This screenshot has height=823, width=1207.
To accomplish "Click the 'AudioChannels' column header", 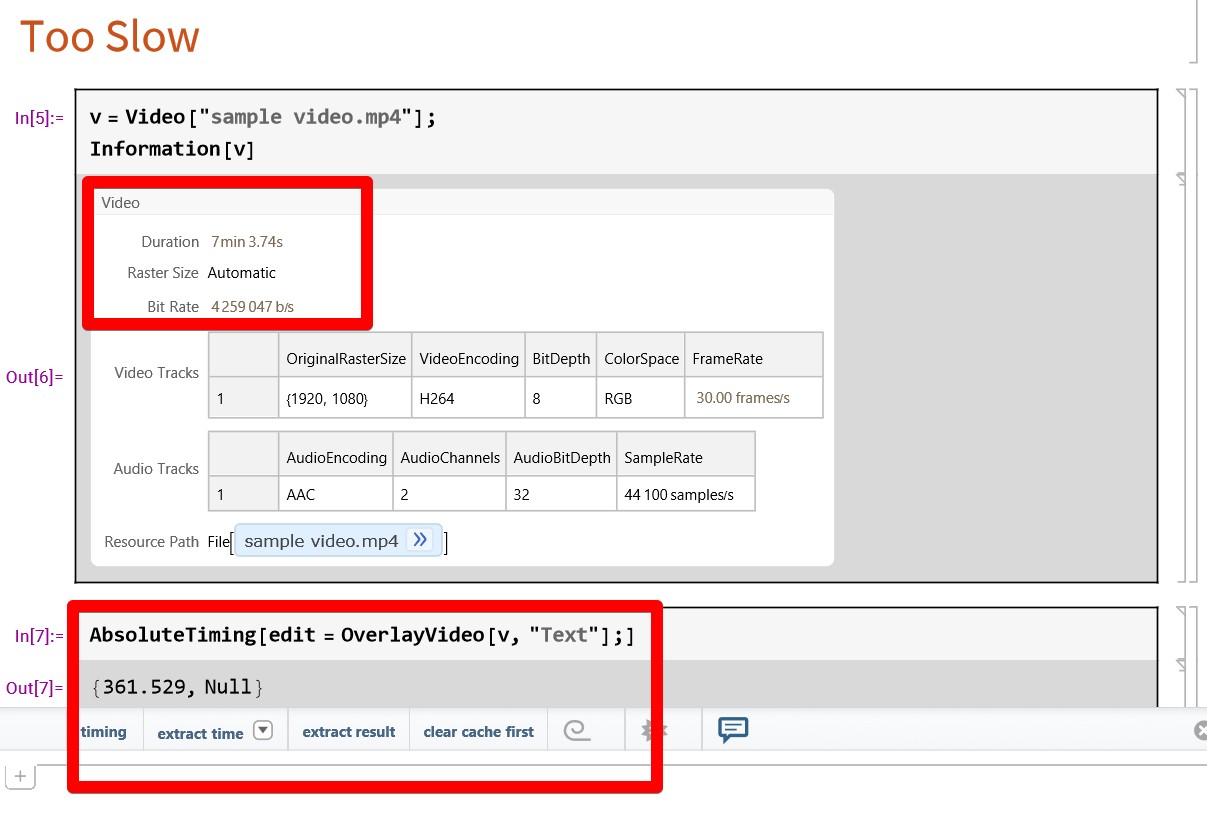I will click(450, 457).
